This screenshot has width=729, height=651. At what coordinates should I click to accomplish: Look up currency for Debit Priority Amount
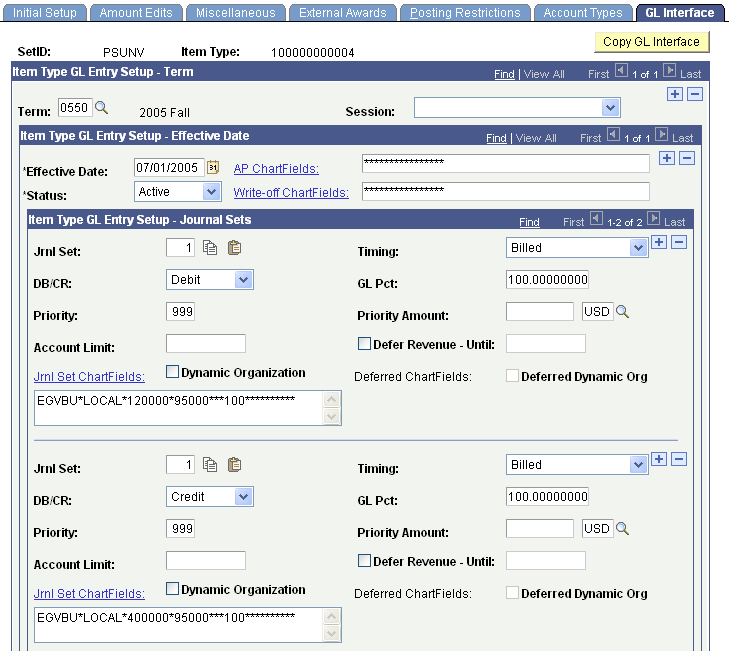click(623, 312)
